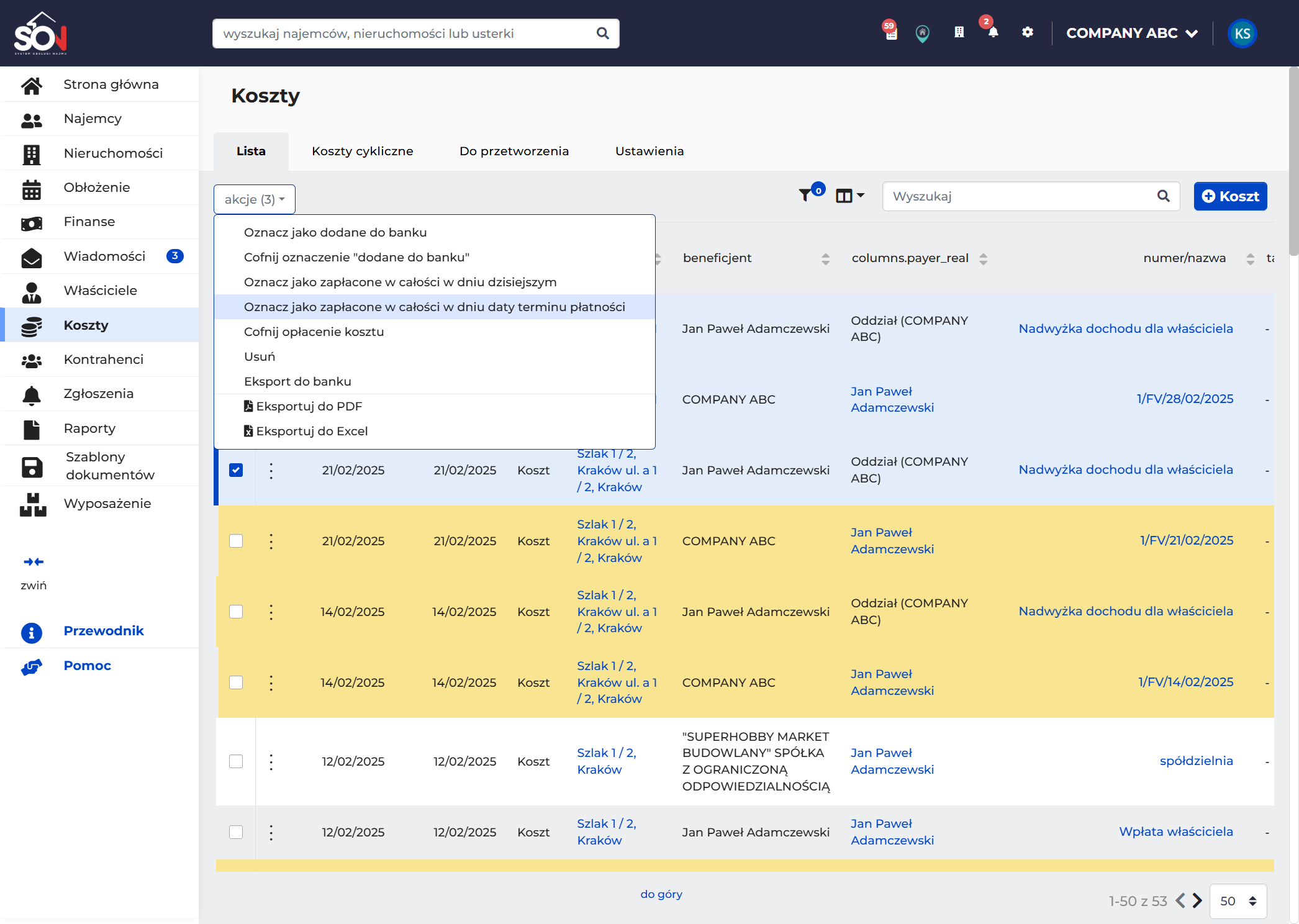Click the SON logo
Image resolution: width=1299 pixels, height=924 pixels.
point(40,34)
